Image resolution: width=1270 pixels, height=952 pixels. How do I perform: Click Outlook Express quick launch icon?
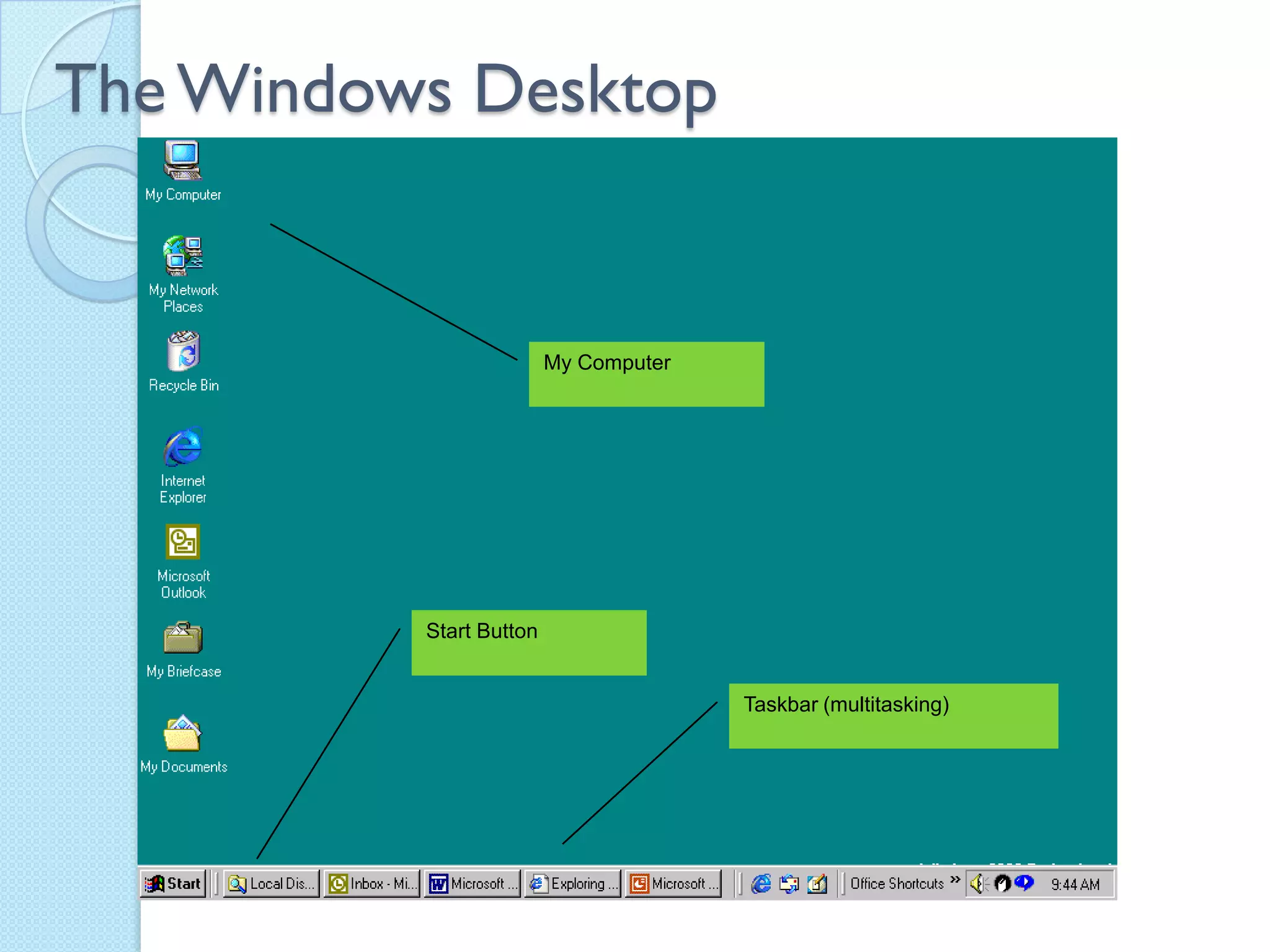pyautogui.click(x=789, y=884)
